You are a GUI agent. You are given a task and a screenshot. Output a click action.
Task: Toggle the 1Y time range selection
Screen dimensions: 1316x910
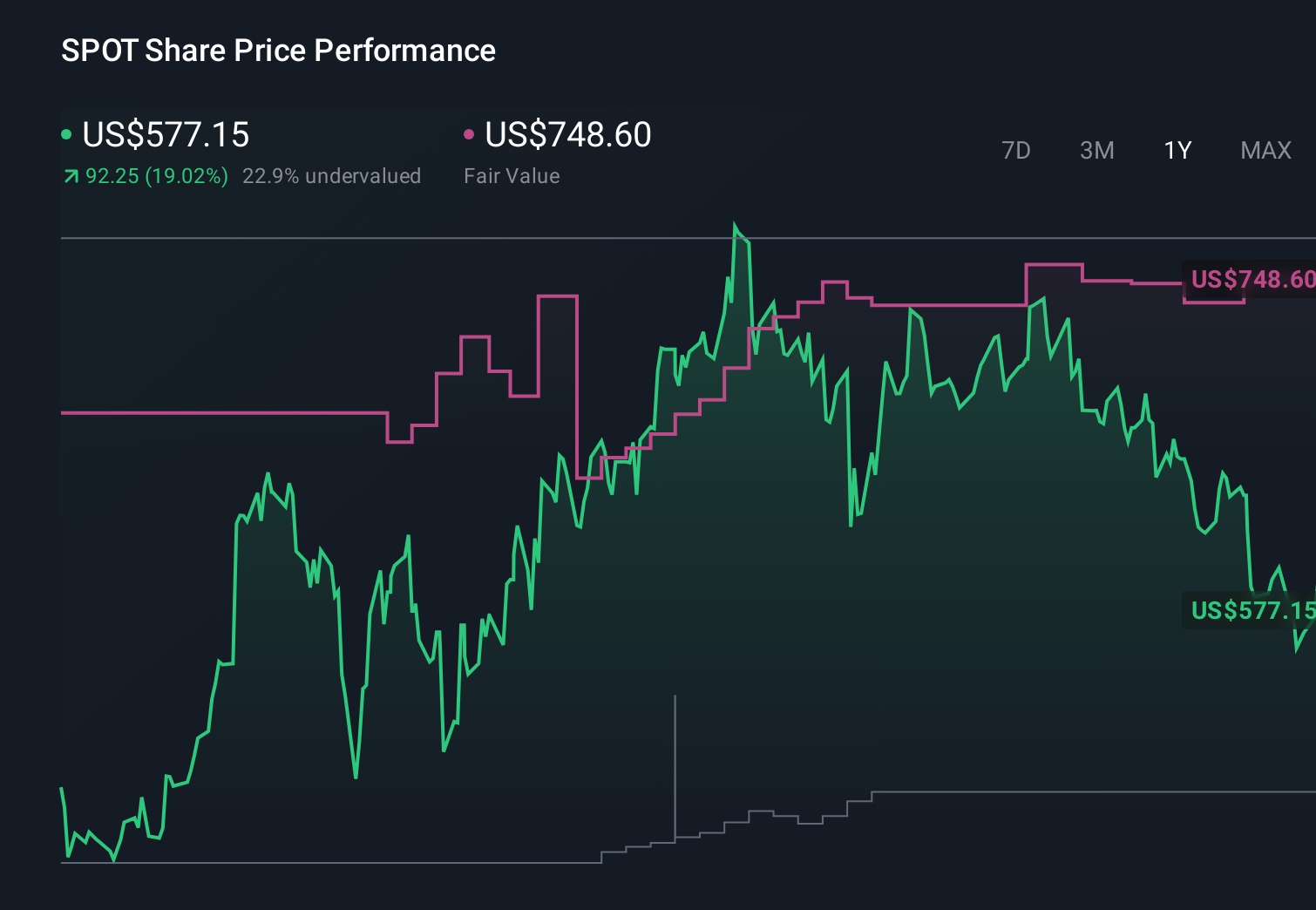pos(1177,151)
